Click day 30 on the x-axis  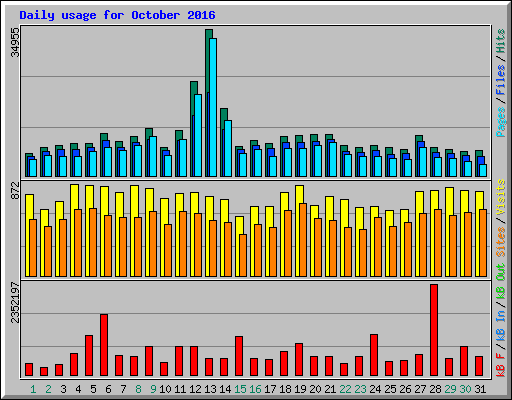465,389
